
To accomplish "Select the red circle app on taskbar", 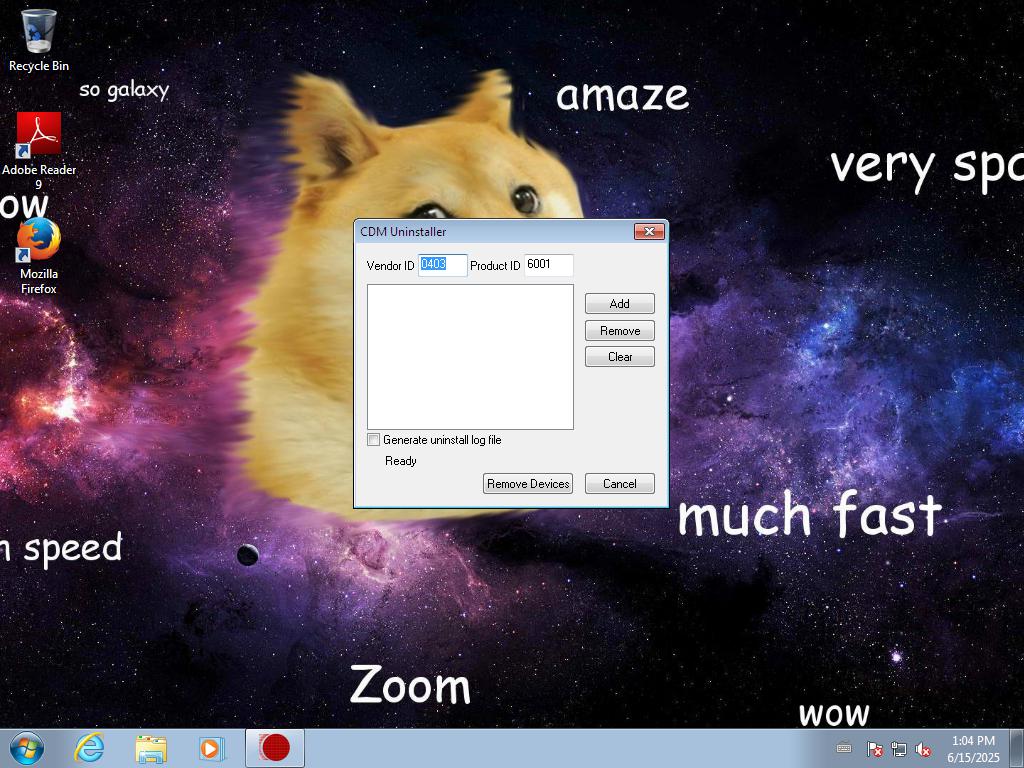I will tap(274, 748).
